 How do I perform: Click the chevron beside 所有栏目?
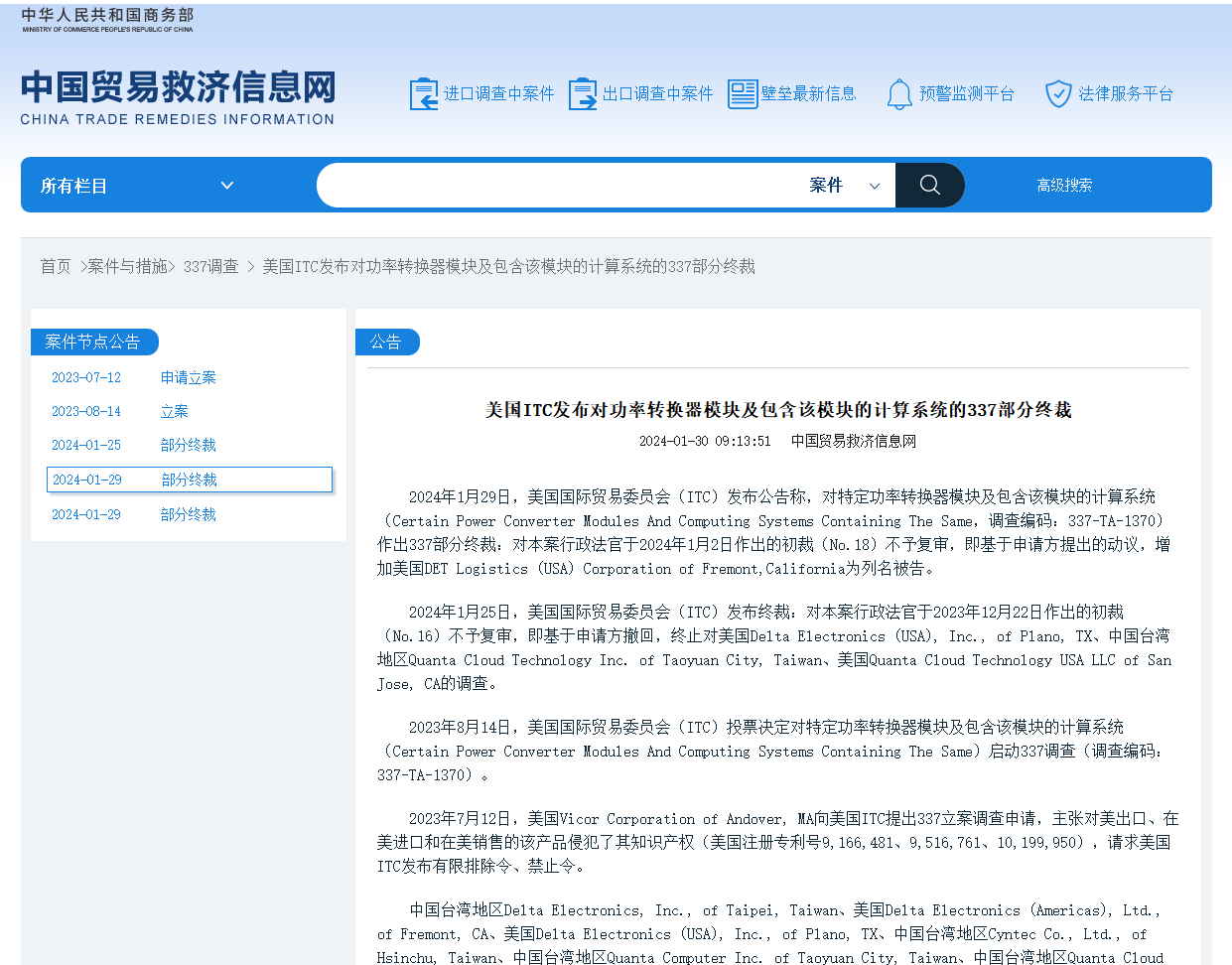(227, 186)
